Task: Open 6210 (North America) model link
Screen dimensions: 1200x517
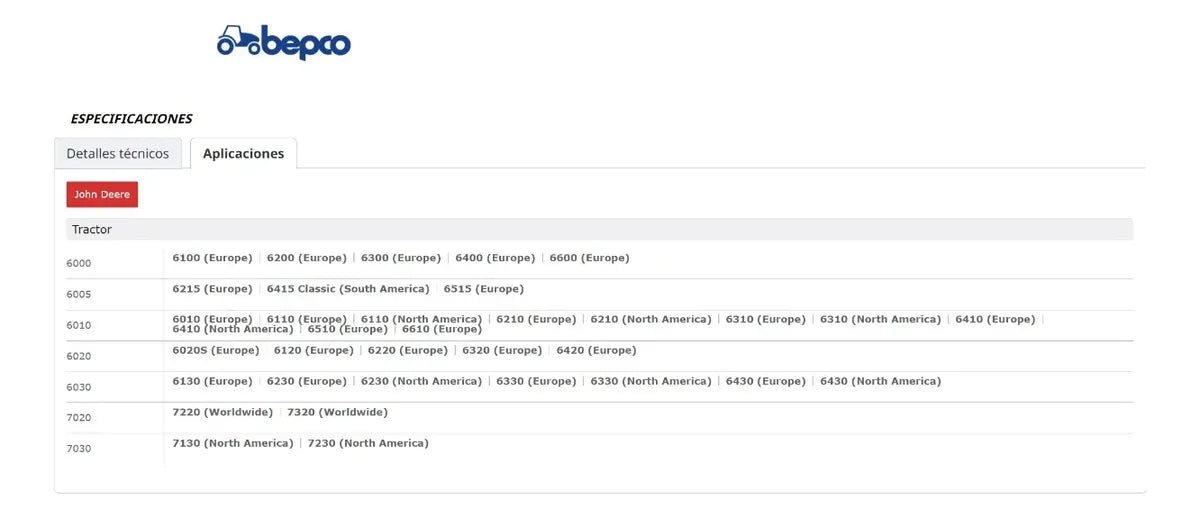Action: [x=650, y=320]
